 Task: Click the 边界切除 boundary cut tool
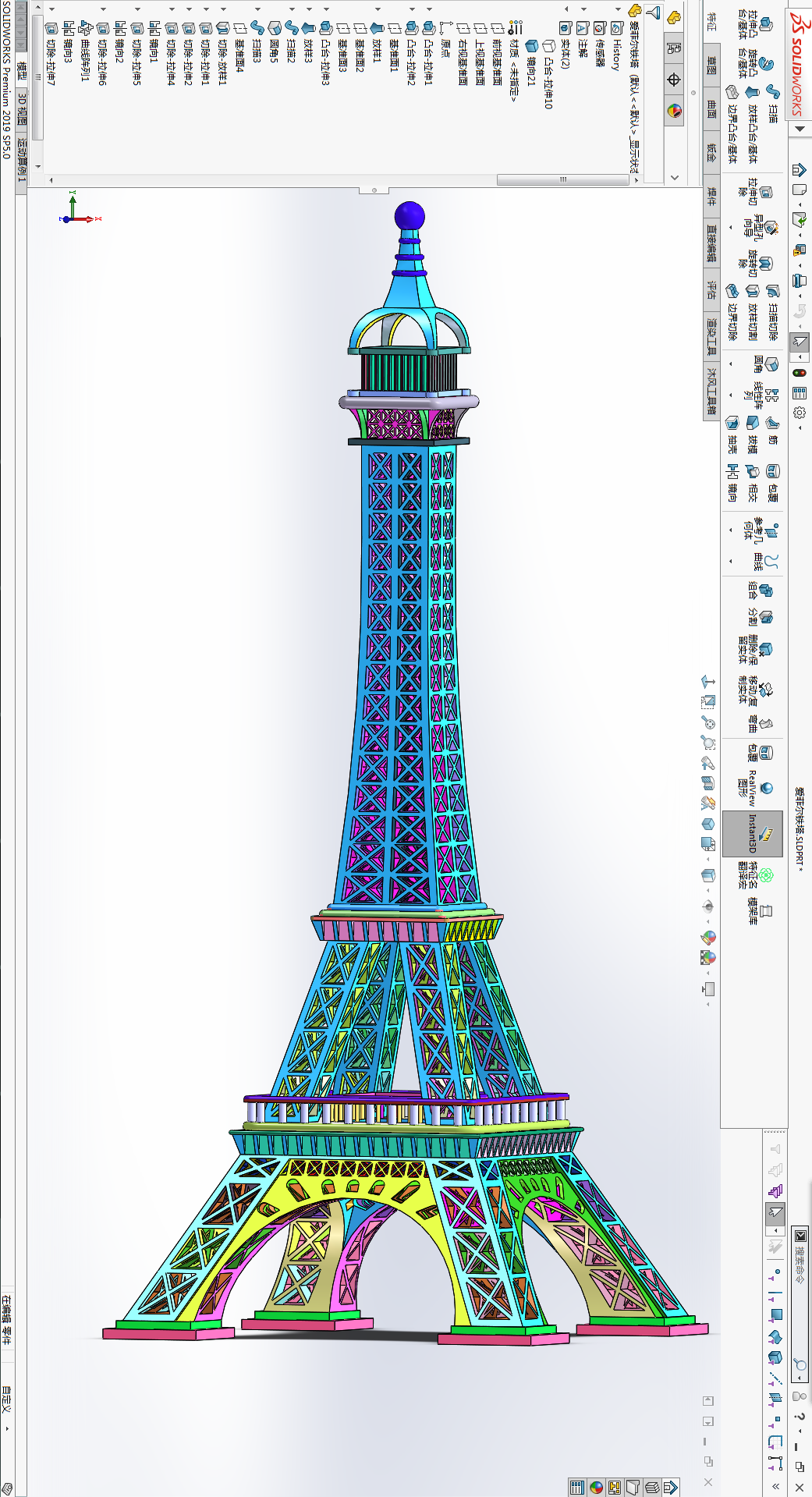coord(732,312)
